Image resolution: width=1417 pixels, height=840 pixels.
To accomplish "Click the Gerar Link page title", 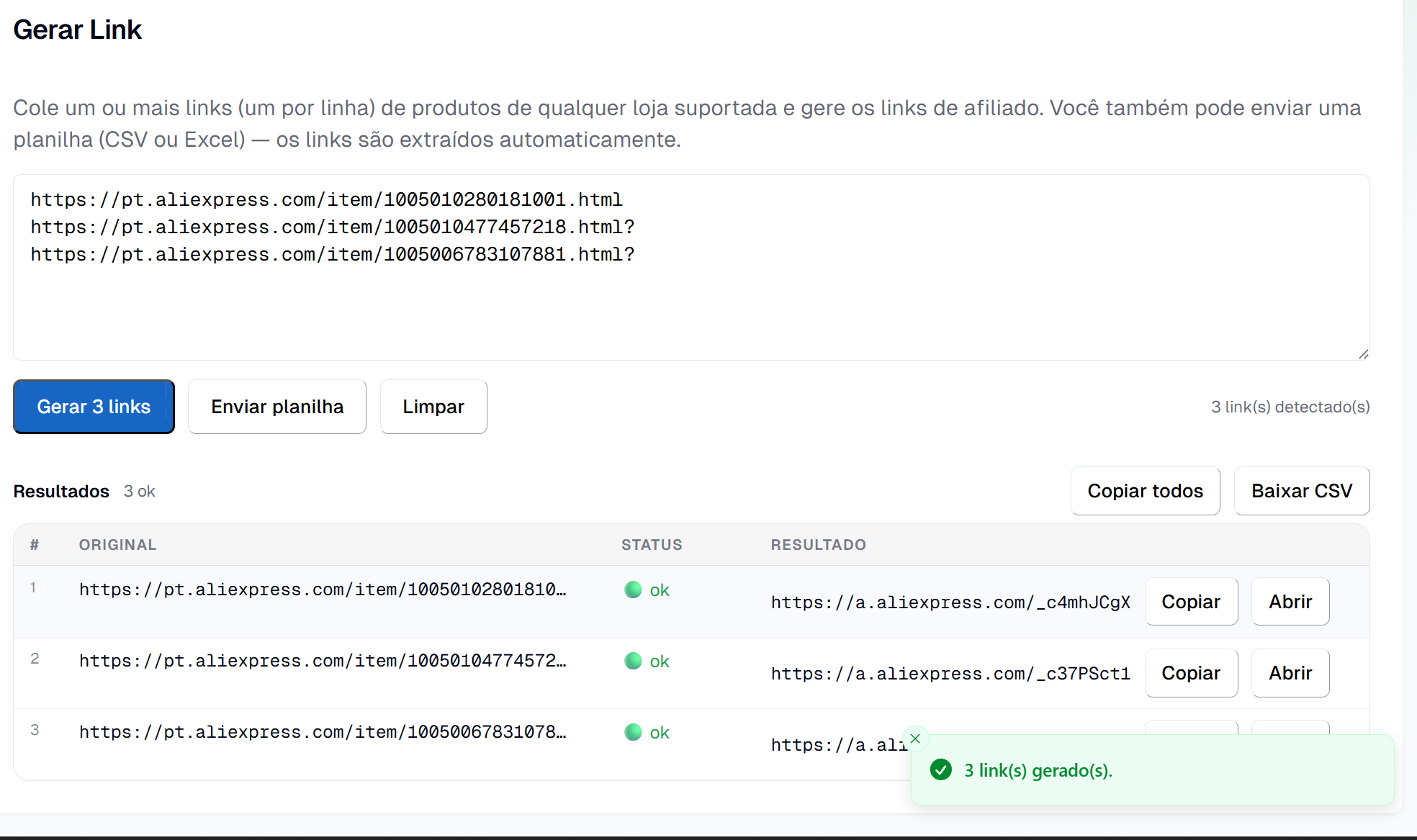I will coord(77,30).
